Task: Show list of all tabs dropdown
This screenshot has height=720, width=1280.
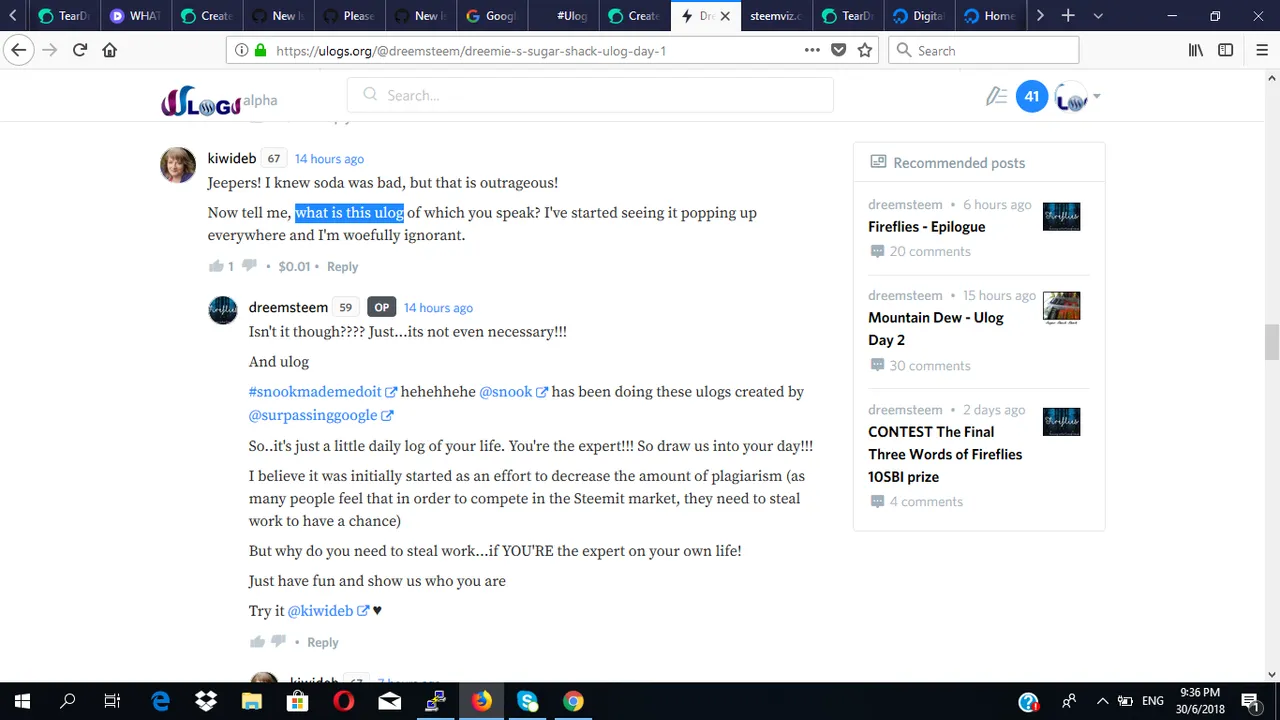Action: (1098, 16)
